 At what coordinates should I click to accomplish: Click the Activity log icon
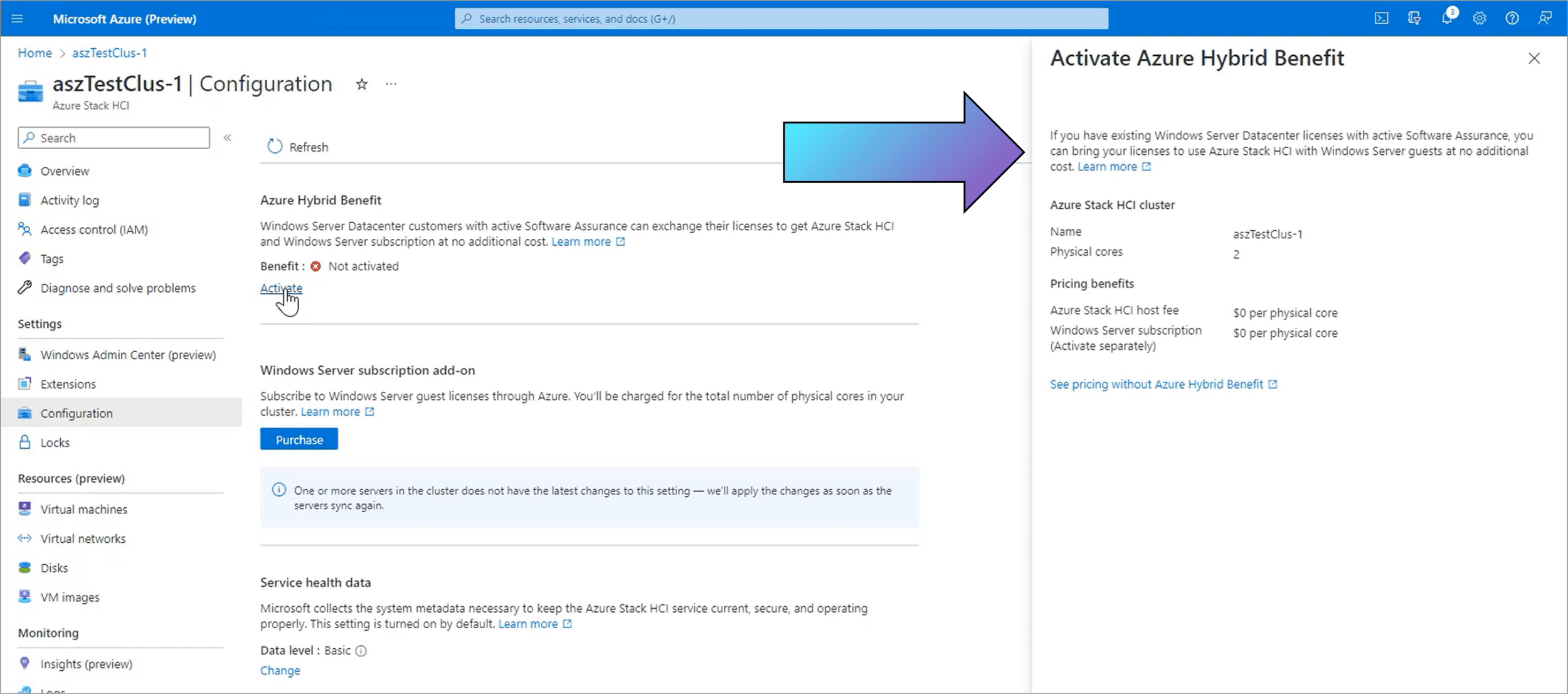(25, 200)
